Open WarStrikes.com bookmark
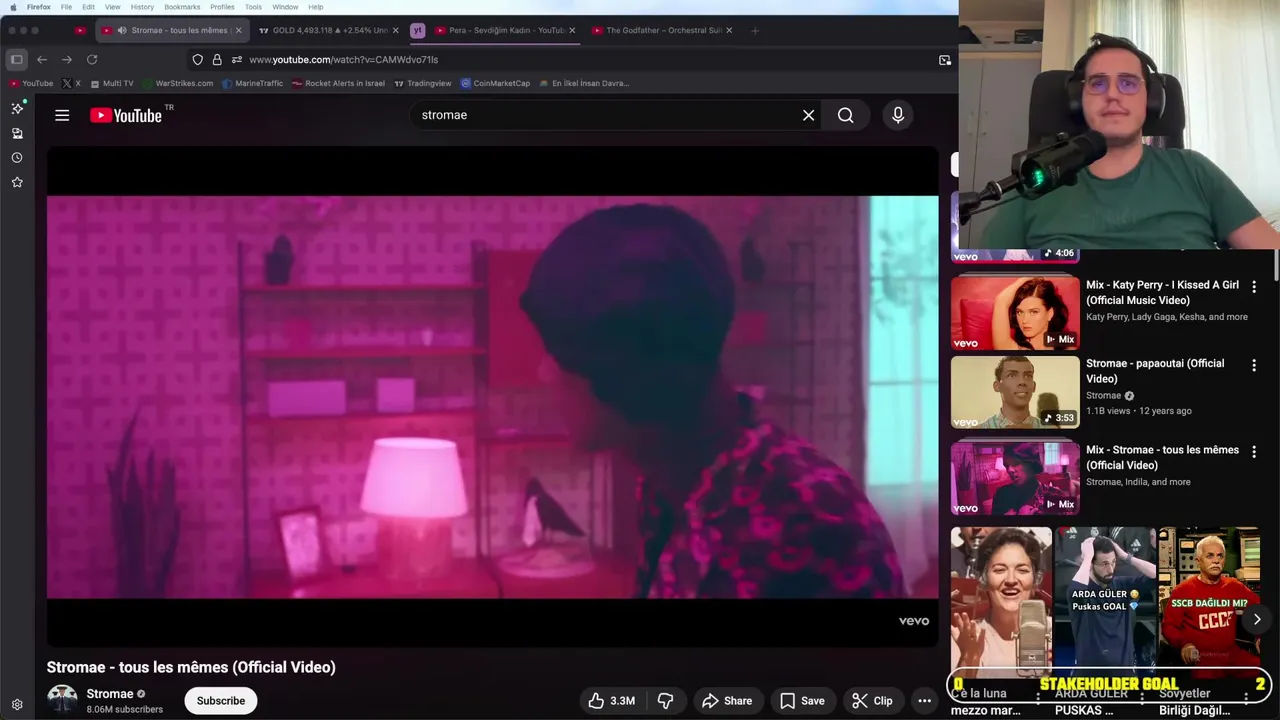The width and height of the screenshot is (1280, 720). pos(178,84)
